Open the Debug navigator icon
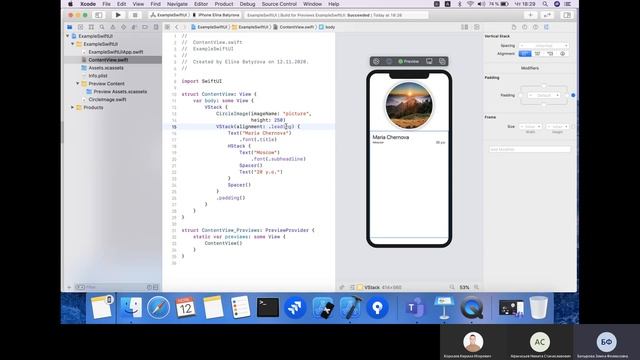 click(134, 27)
